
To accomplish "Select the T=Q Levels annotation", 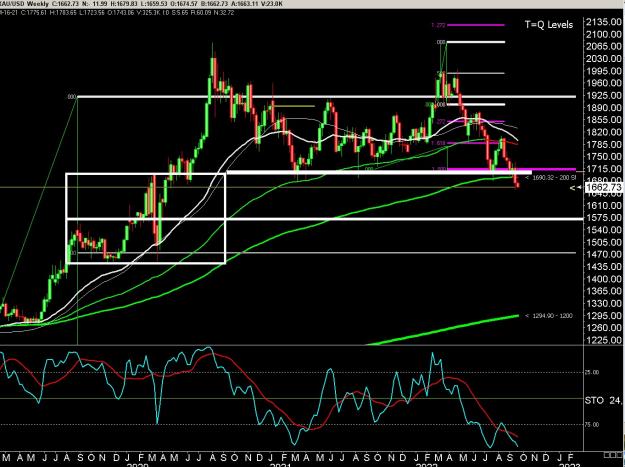I will point(548,25).
